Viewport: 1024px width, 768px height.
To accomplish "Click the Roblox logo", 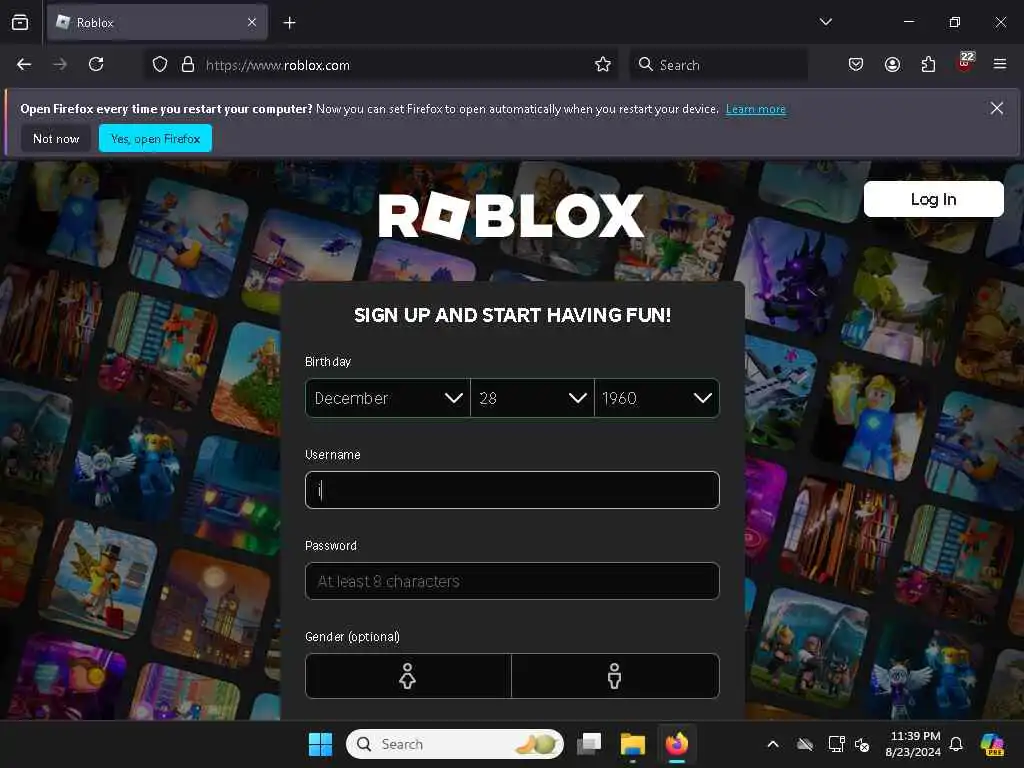I will coord(511,216).
